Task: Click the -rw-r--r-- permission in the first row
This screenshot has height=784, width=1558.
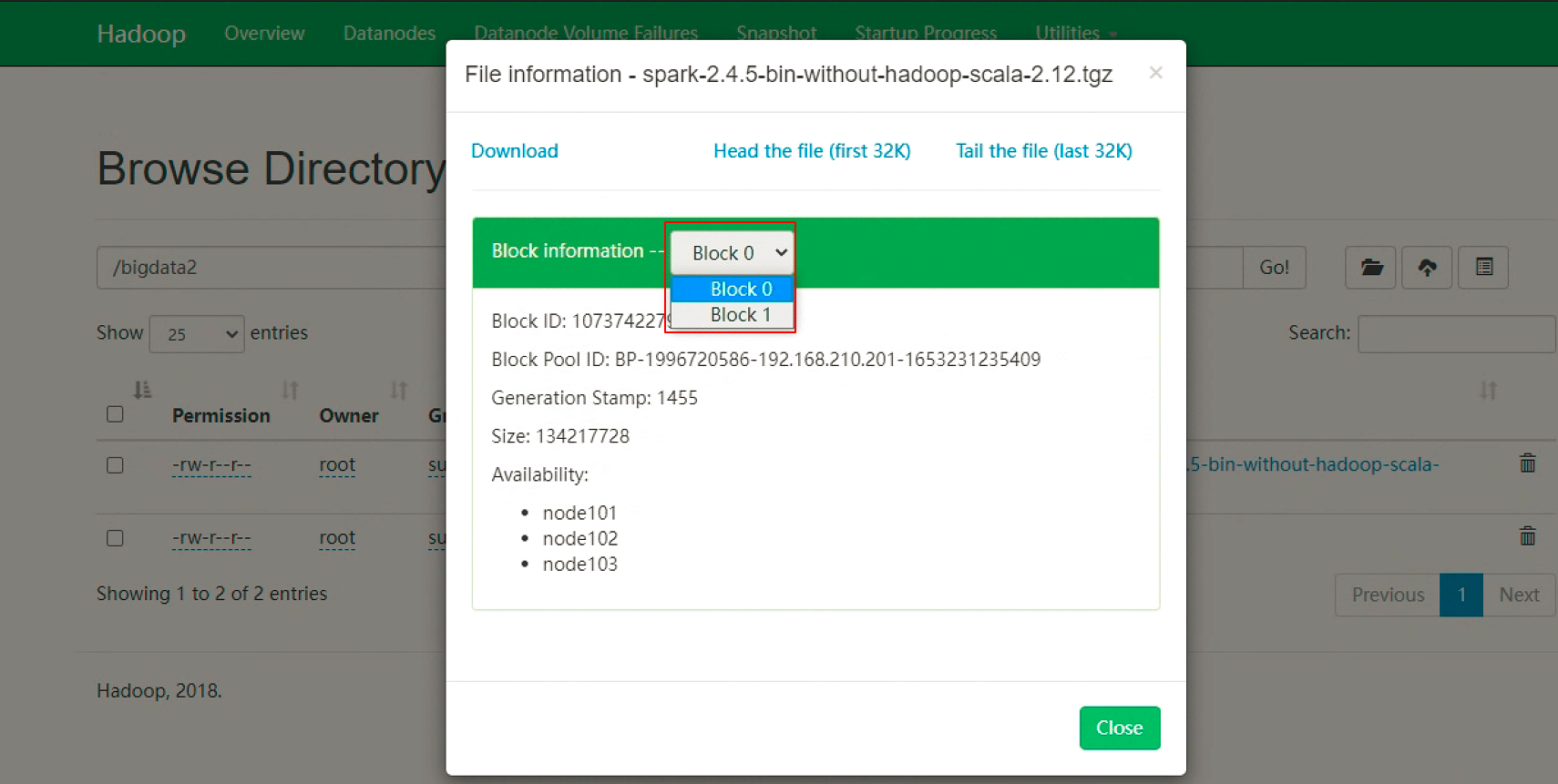Action: point(211,465)
